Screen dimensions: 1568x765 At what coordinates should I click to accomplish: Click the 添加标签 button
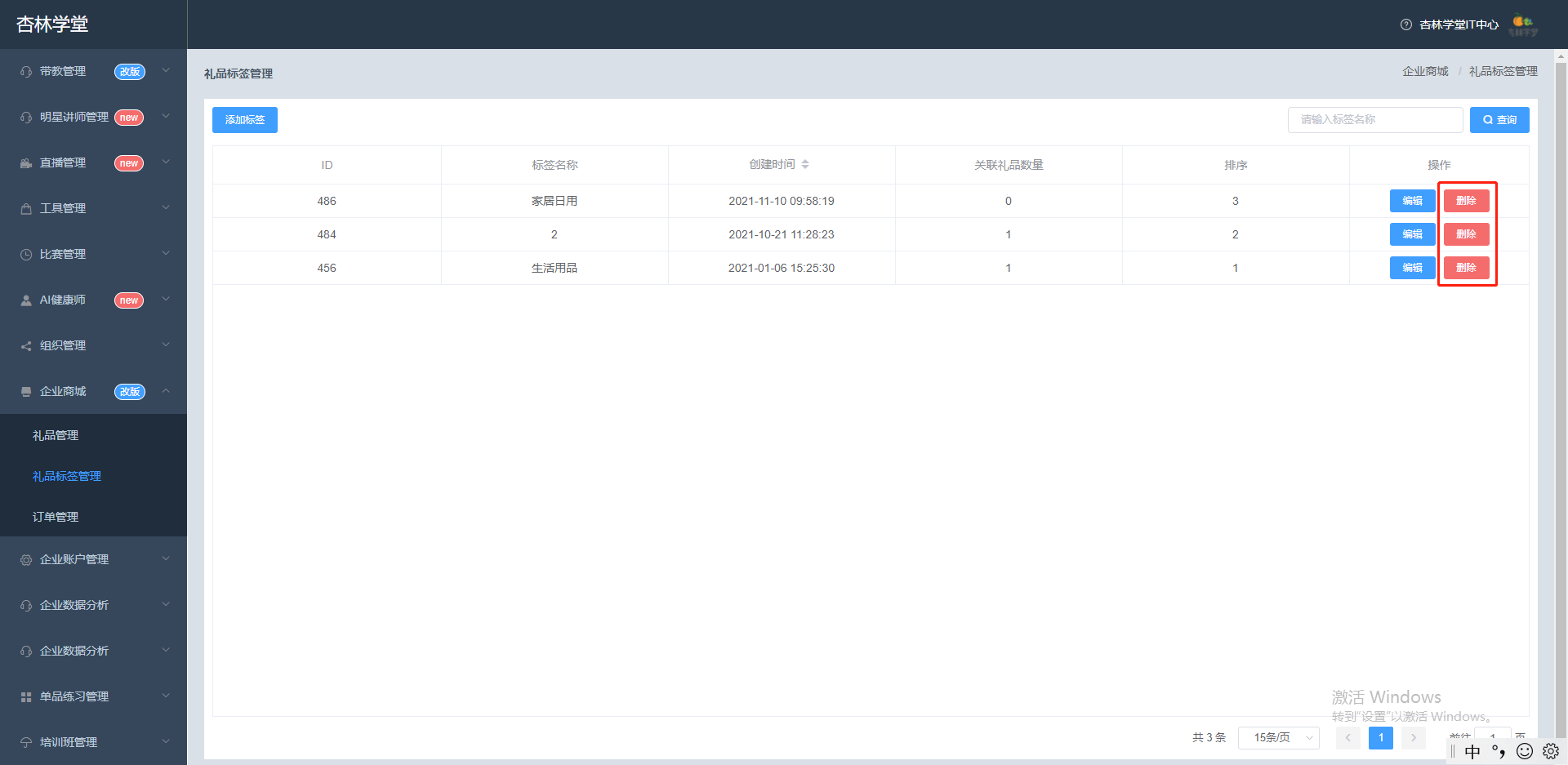[x=245, y=120]
